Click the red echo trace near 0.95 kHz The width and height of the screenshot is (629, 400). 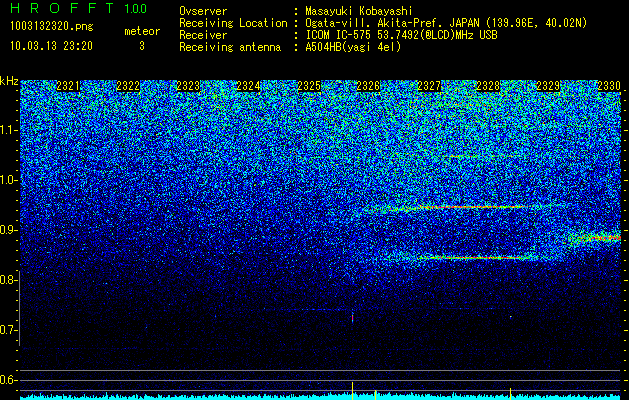click(471, 207)
